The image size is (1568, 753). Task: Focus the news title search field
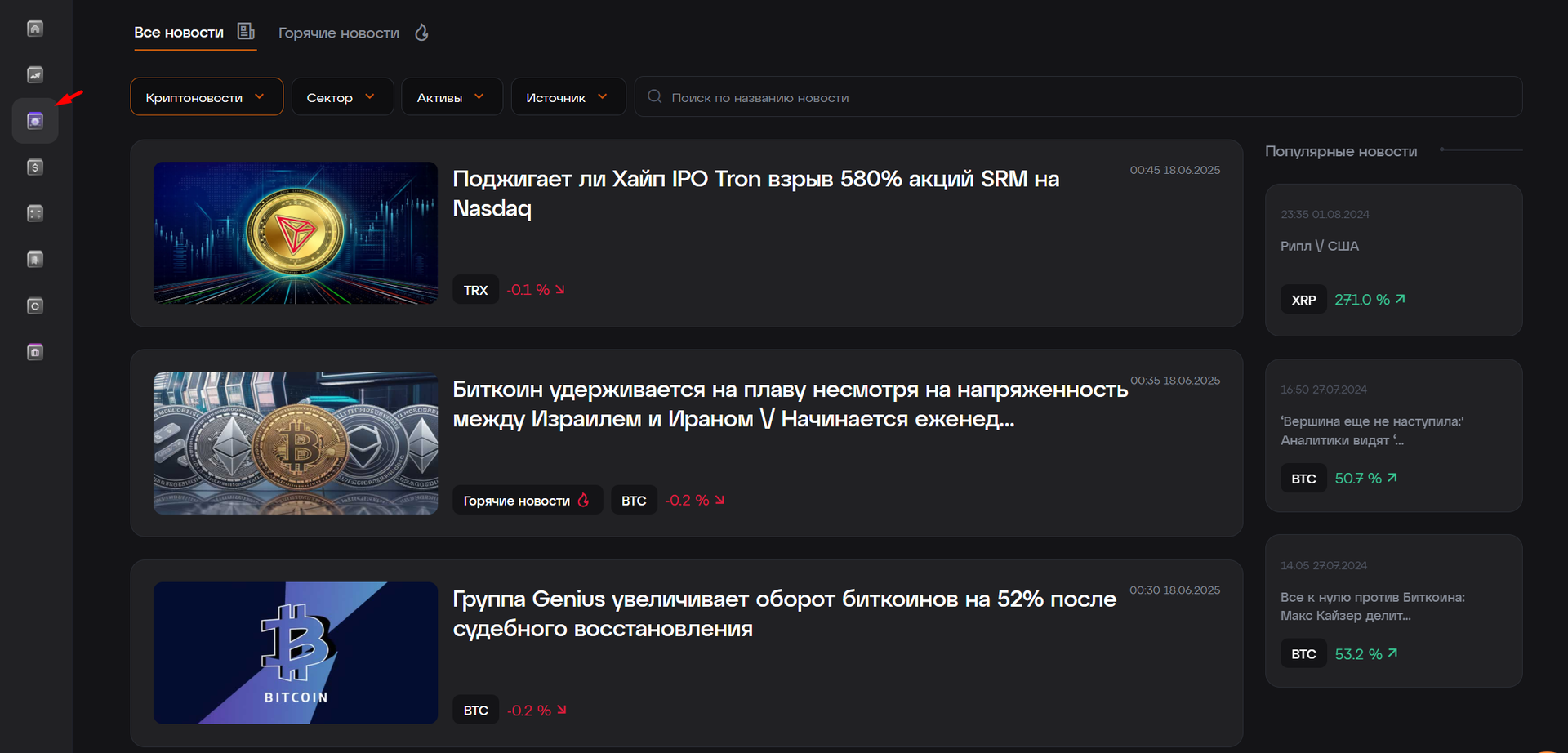pos(1078,96)
